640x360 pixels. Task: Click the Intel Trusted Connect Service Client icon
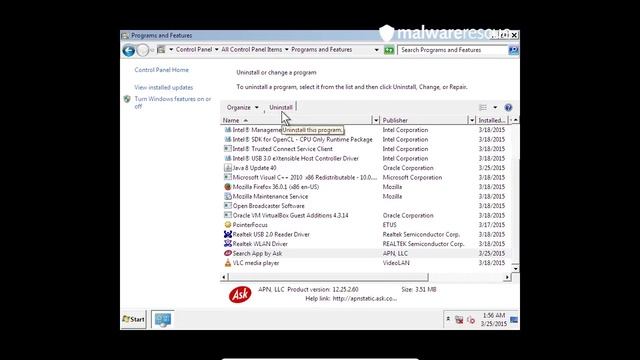point(228,149)
